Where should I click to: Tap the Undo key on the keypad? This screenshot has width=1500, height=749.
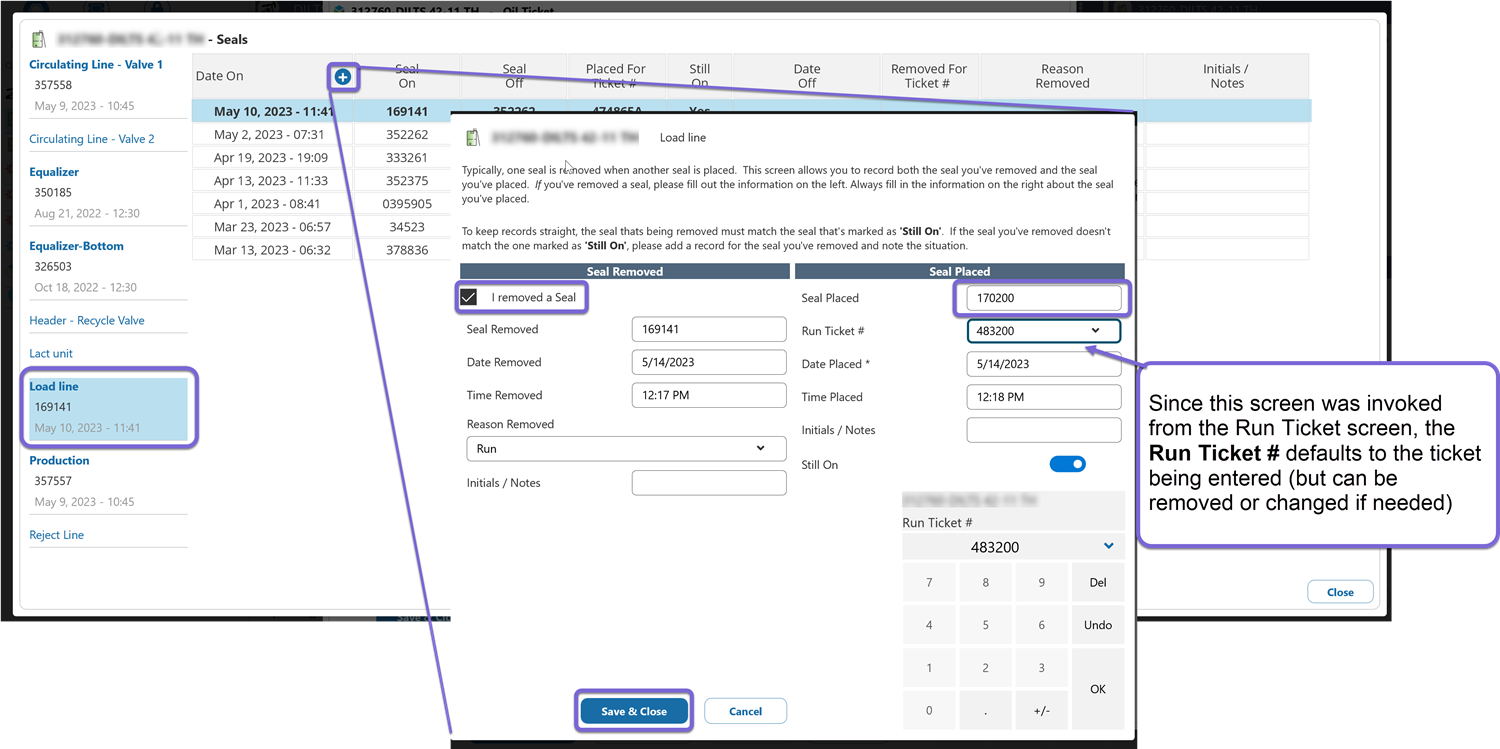point(1098,625)
